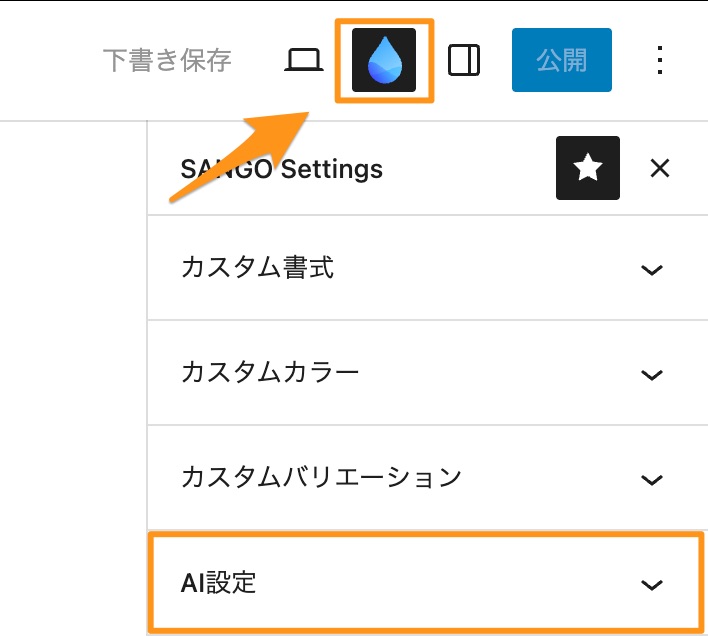Open the カスタム書式 section label

coord(257,268)
